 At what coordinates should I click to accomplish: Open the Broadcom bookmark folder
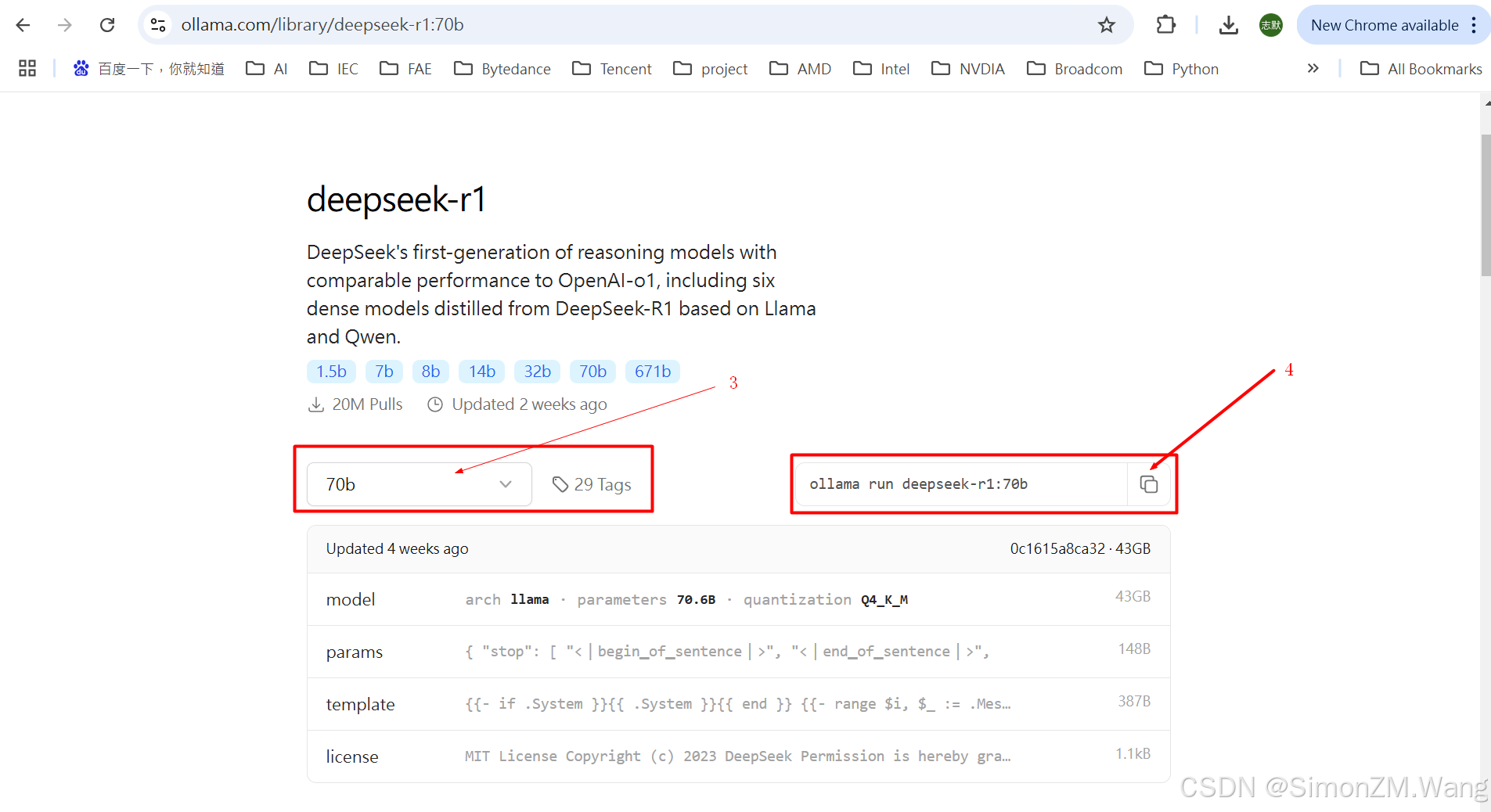click(1075, 69)
